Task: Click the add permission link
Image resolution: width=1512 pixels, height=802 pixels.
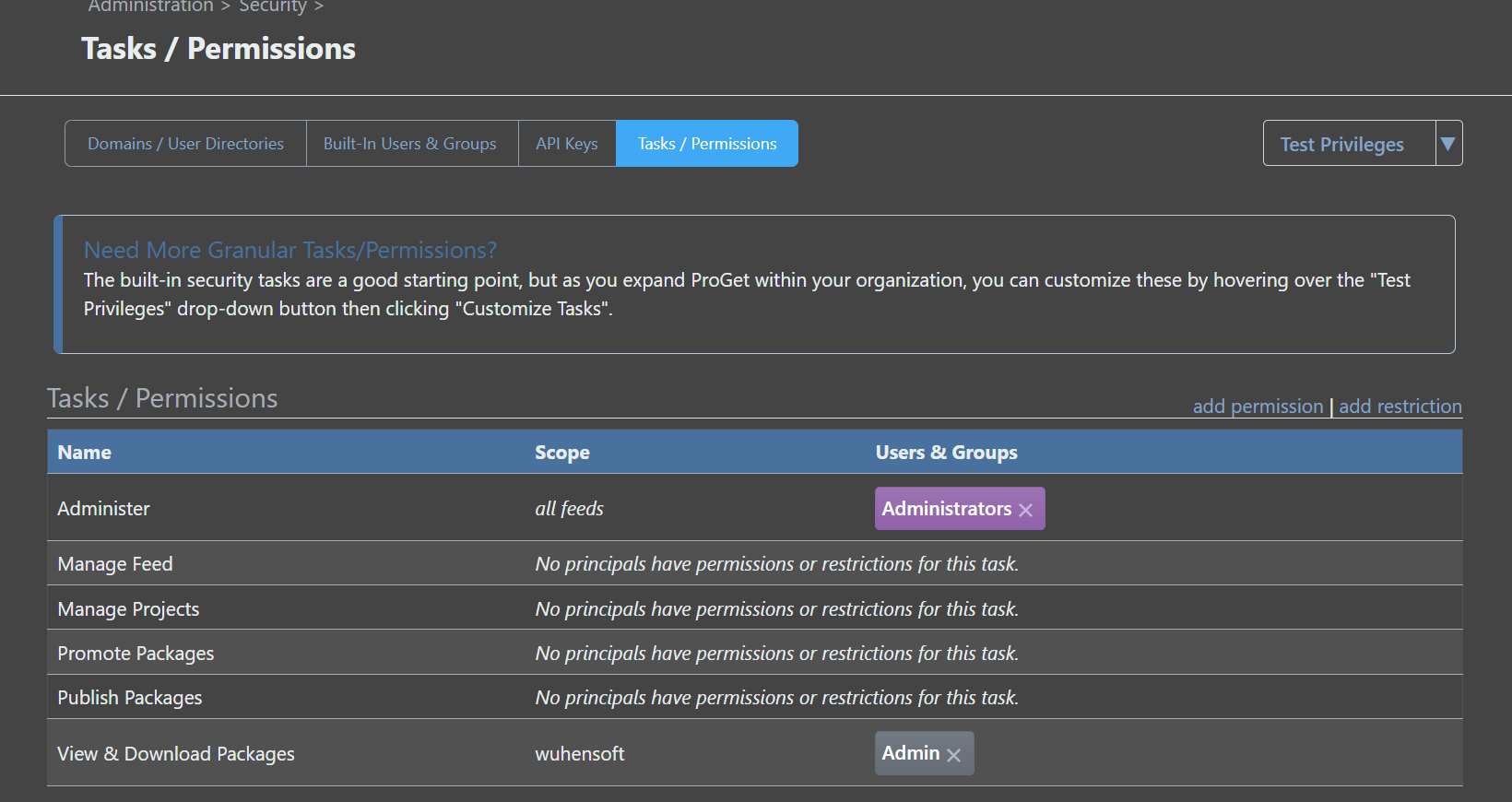Action: [1258, 407]
